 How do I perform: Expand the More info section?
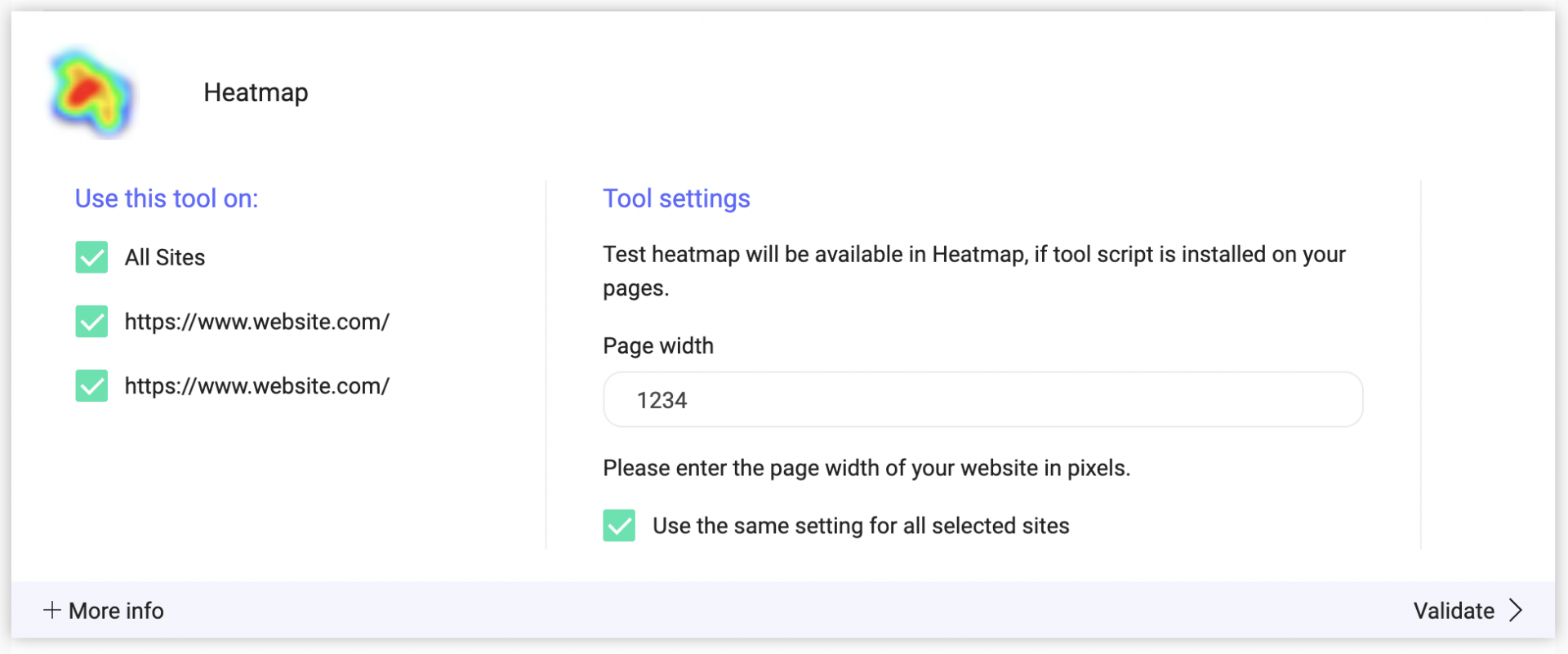click(x=104, y=611)
